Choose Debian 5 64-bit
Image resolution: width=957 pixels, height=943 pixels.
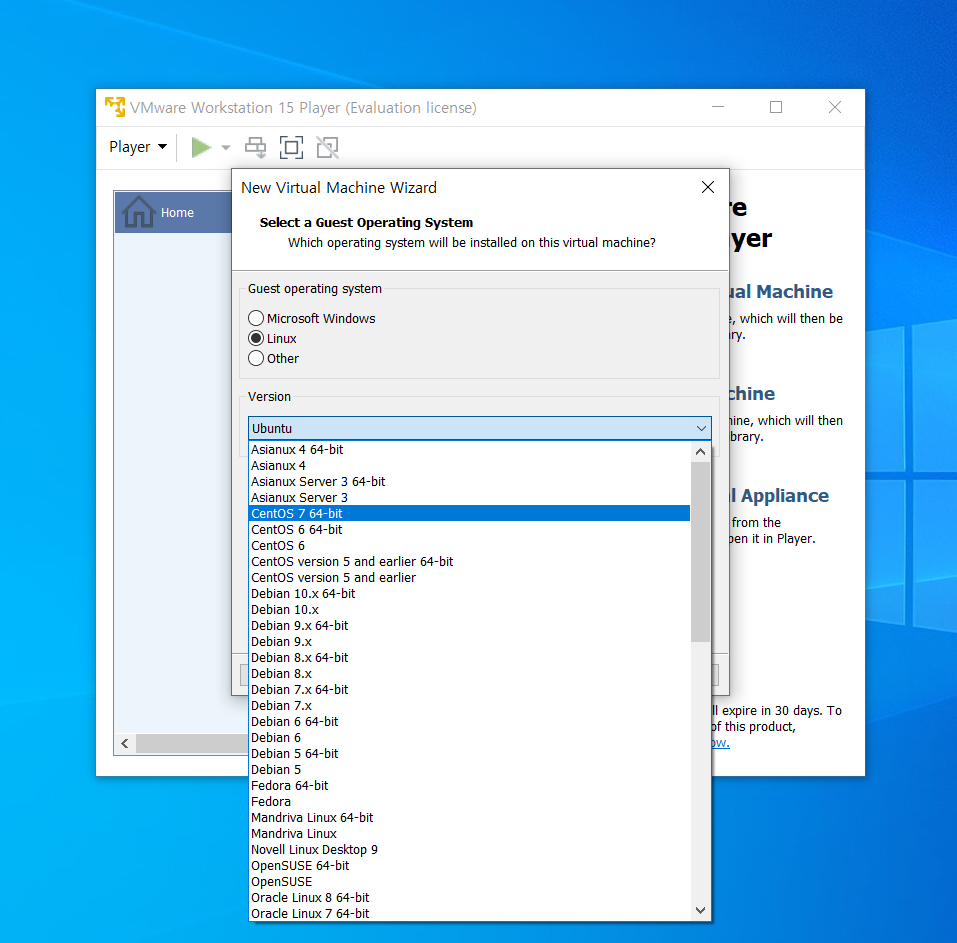click(x=470, y=754)
